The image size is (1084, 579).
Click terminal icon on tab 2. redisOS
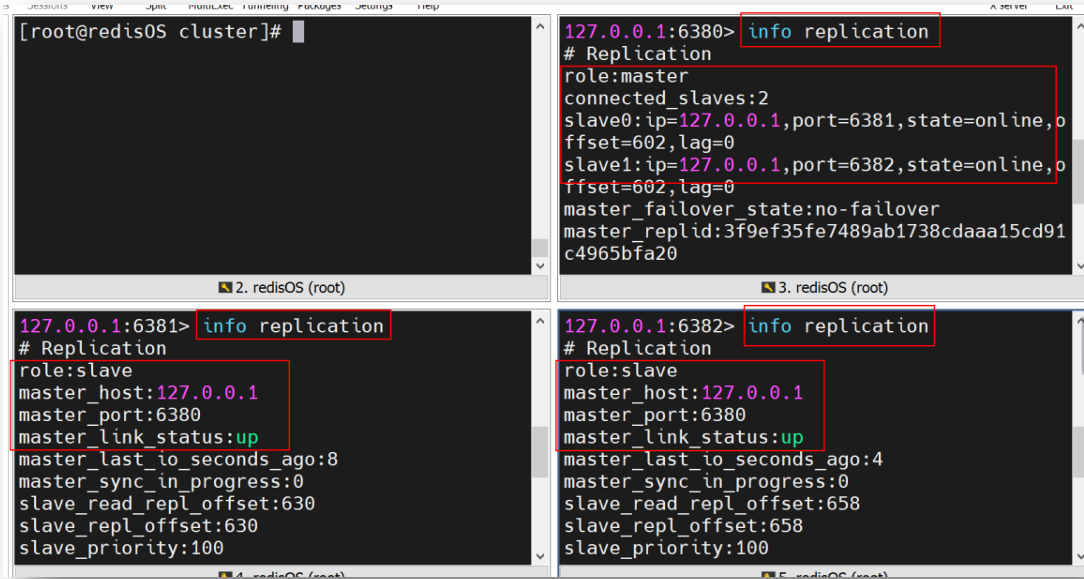click(225, 287)
